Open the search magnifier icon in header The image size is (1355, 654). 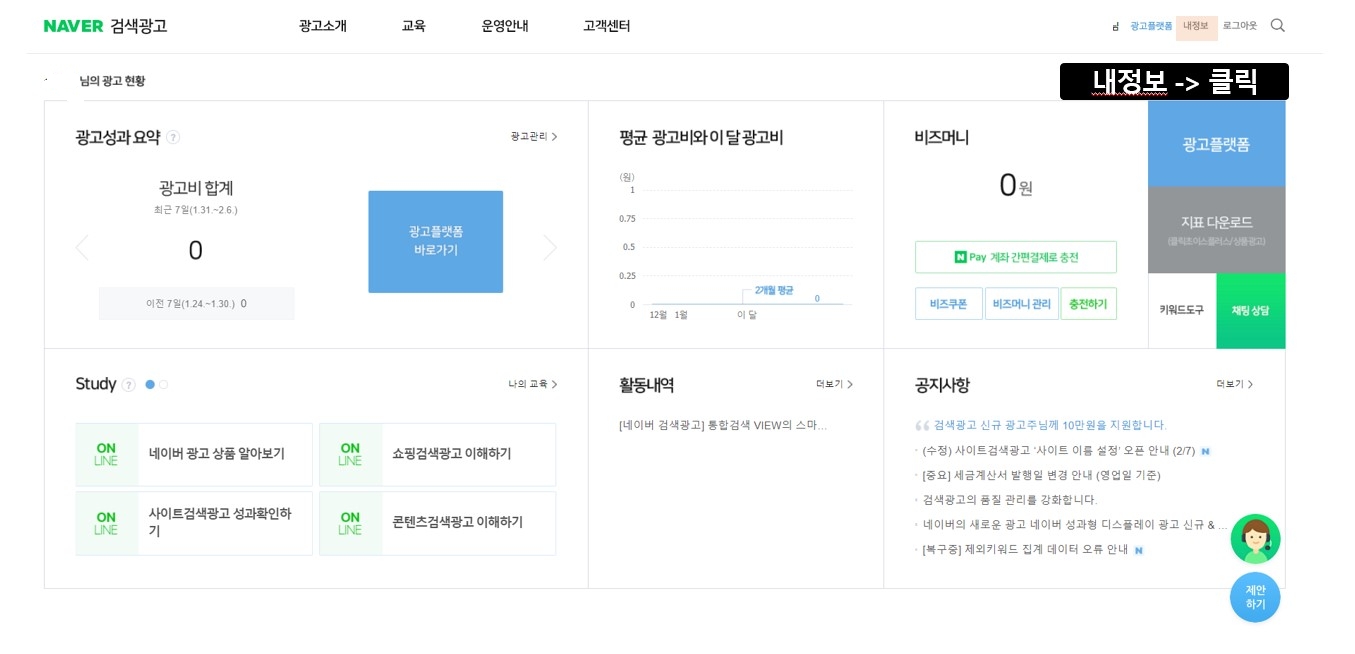coord(1277,26)
